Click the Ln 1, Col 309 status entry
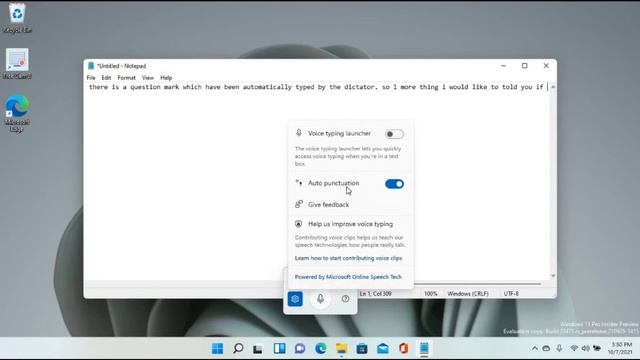This screenshot has width=640, height=360. coord(375,293)
